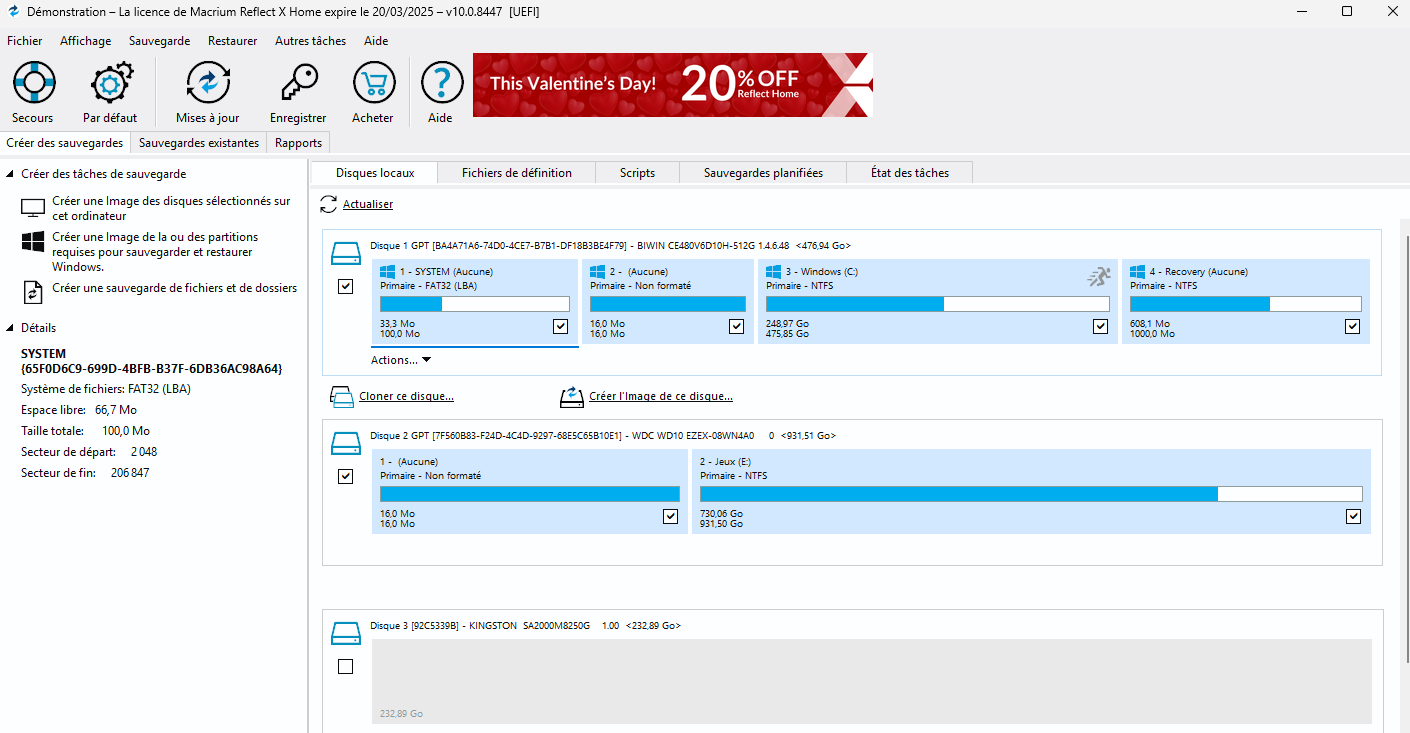This screenshot has width=1410, height=733.
Task: Click the Secours lifebuoy icon
Action: (x=33, y=83)
